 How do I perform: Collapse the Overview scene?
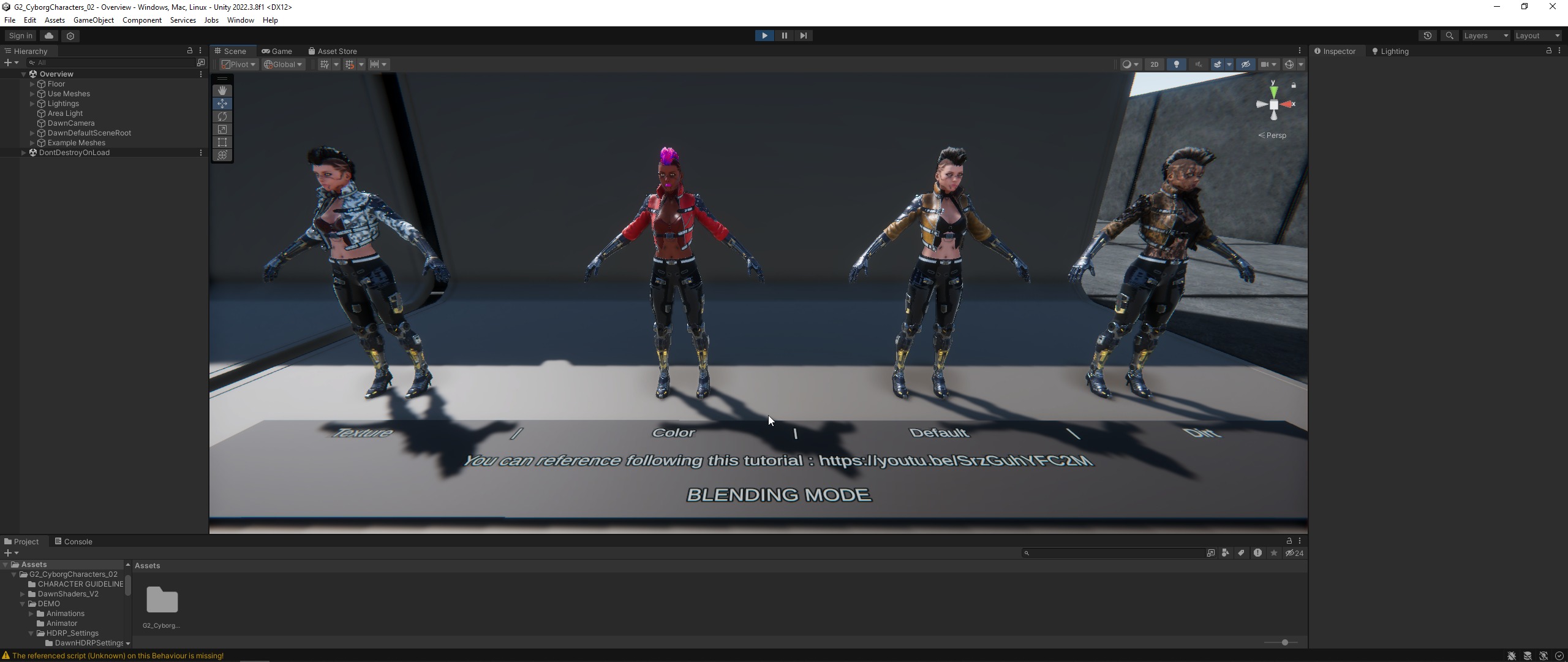[24, 74]
